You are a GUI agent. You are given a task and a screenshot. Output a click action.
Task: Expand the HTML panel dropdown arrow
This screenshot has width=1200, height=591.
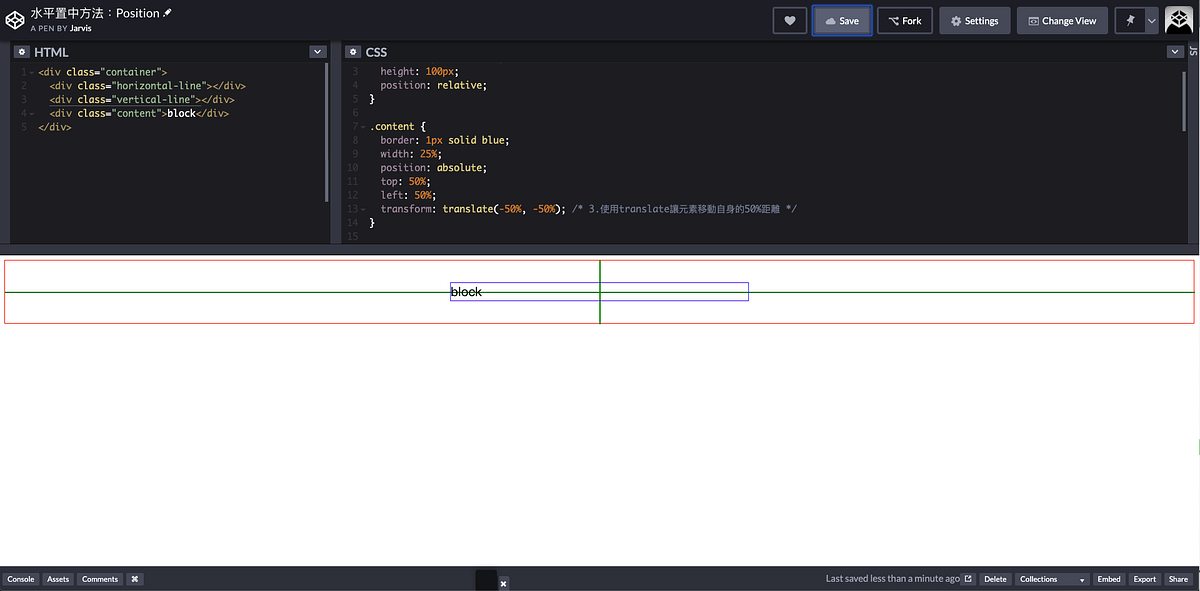click(318, 52)
